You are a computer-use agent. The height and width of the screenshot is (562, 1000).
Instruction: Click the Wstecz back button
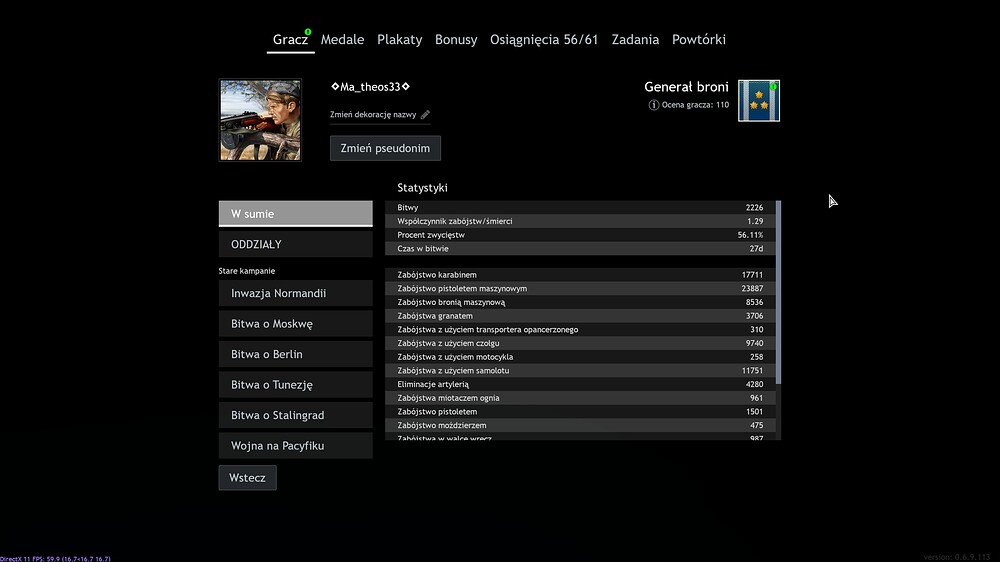[247, 478]
